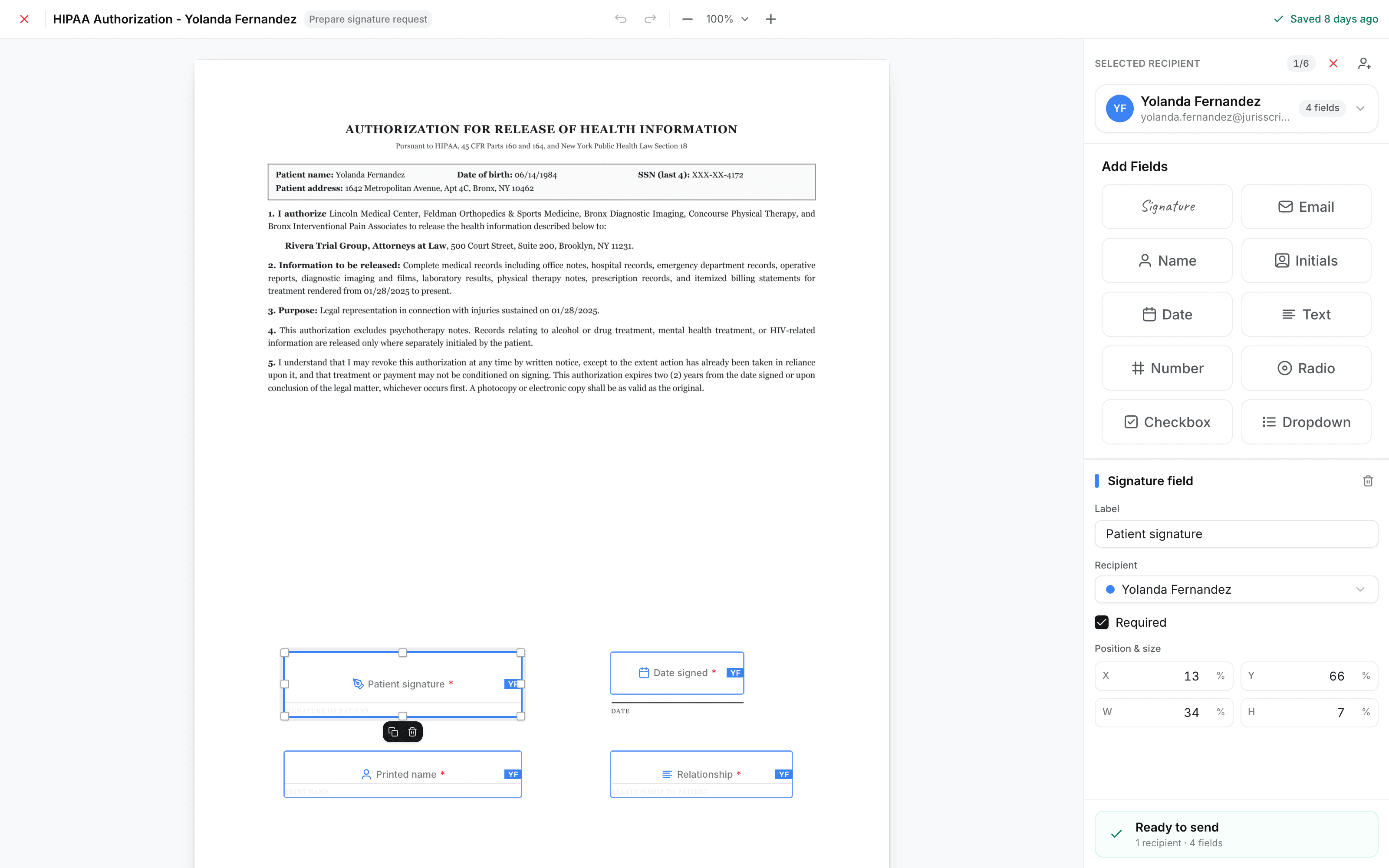Undo the last action
Screen dimensions: 1389x868
point(620,19)
